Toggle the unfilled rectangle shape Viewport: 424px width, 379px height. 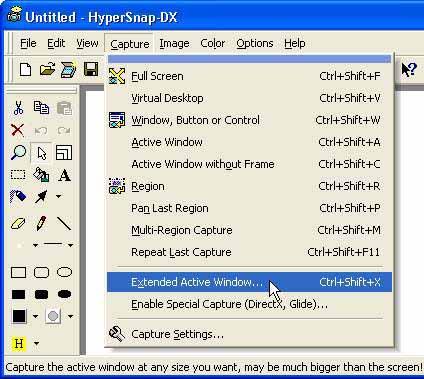pyautogui.click(x=18, y=272)
